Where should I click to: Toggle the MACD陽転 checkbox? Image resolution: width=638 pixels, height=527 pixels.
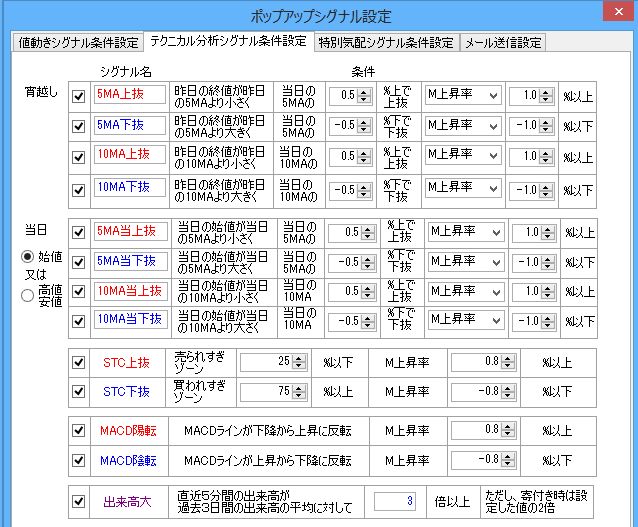[x=79, y=431]
